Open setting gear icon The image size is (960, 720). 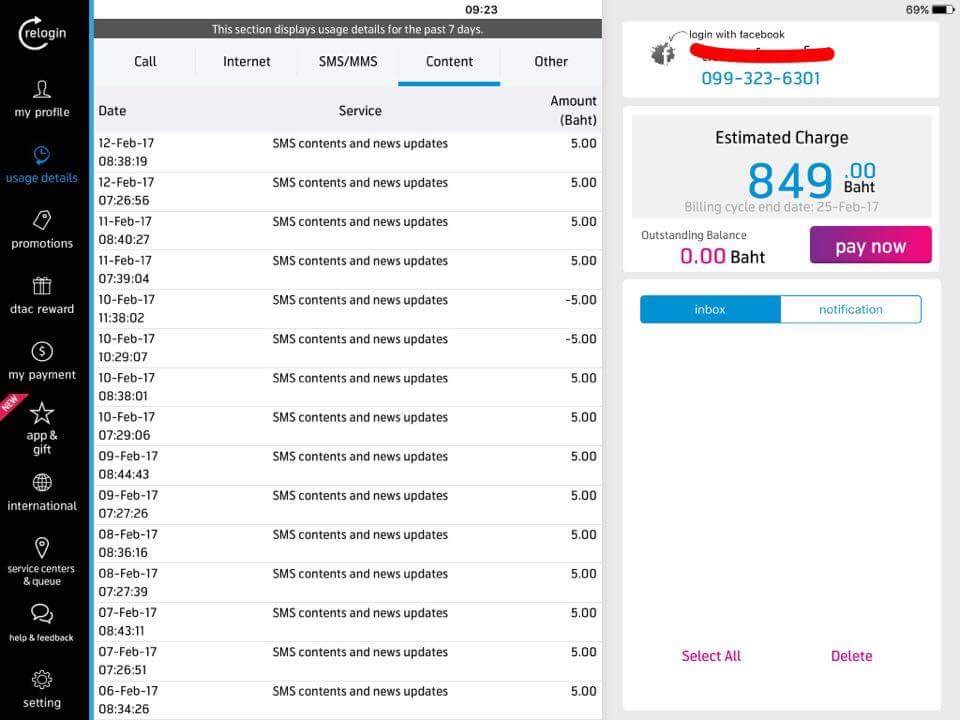pyautogui.click(x=42, y=680)
